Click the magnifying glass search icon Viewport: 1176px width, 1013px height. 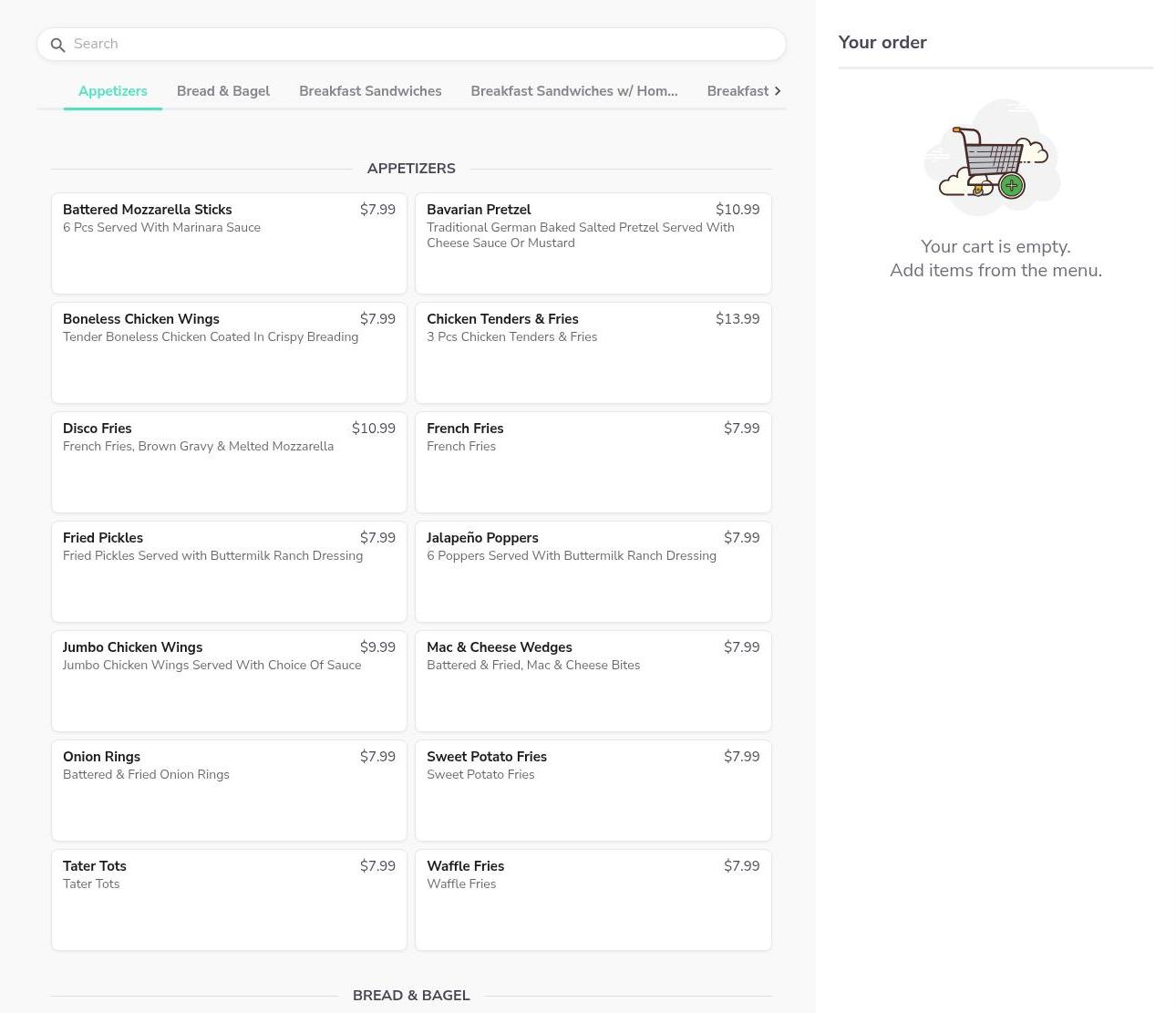click(57, 45)
